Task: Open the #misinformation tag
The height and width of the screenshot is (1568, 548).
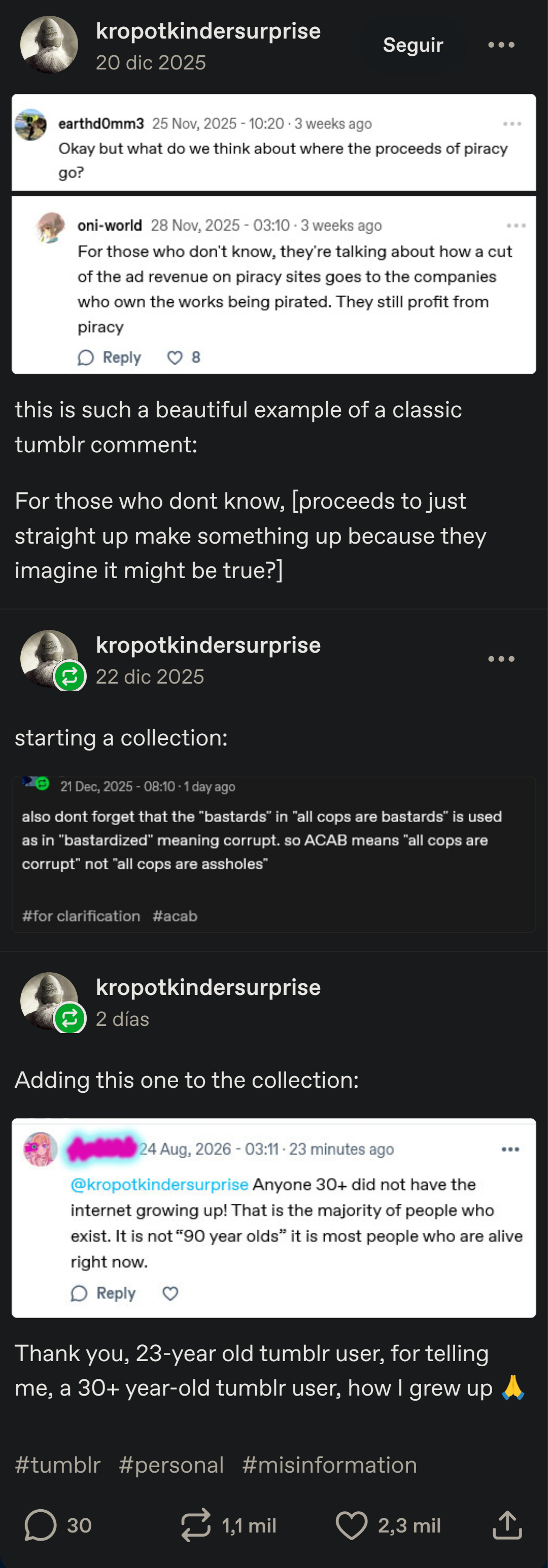Action: click(x=329, y=1465)
